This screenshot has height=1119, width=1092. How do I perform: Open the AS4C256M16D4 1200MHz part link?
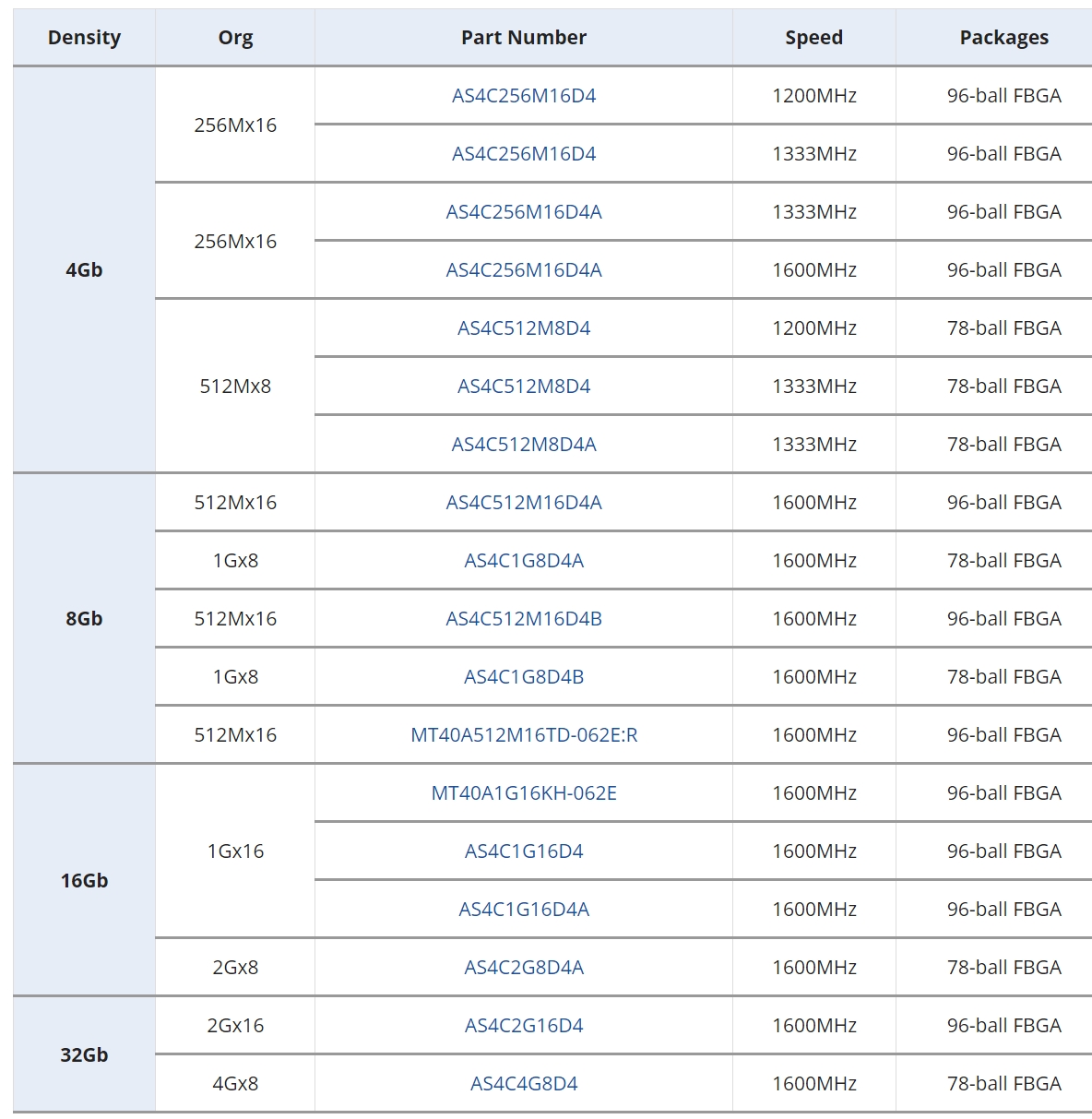523,96
